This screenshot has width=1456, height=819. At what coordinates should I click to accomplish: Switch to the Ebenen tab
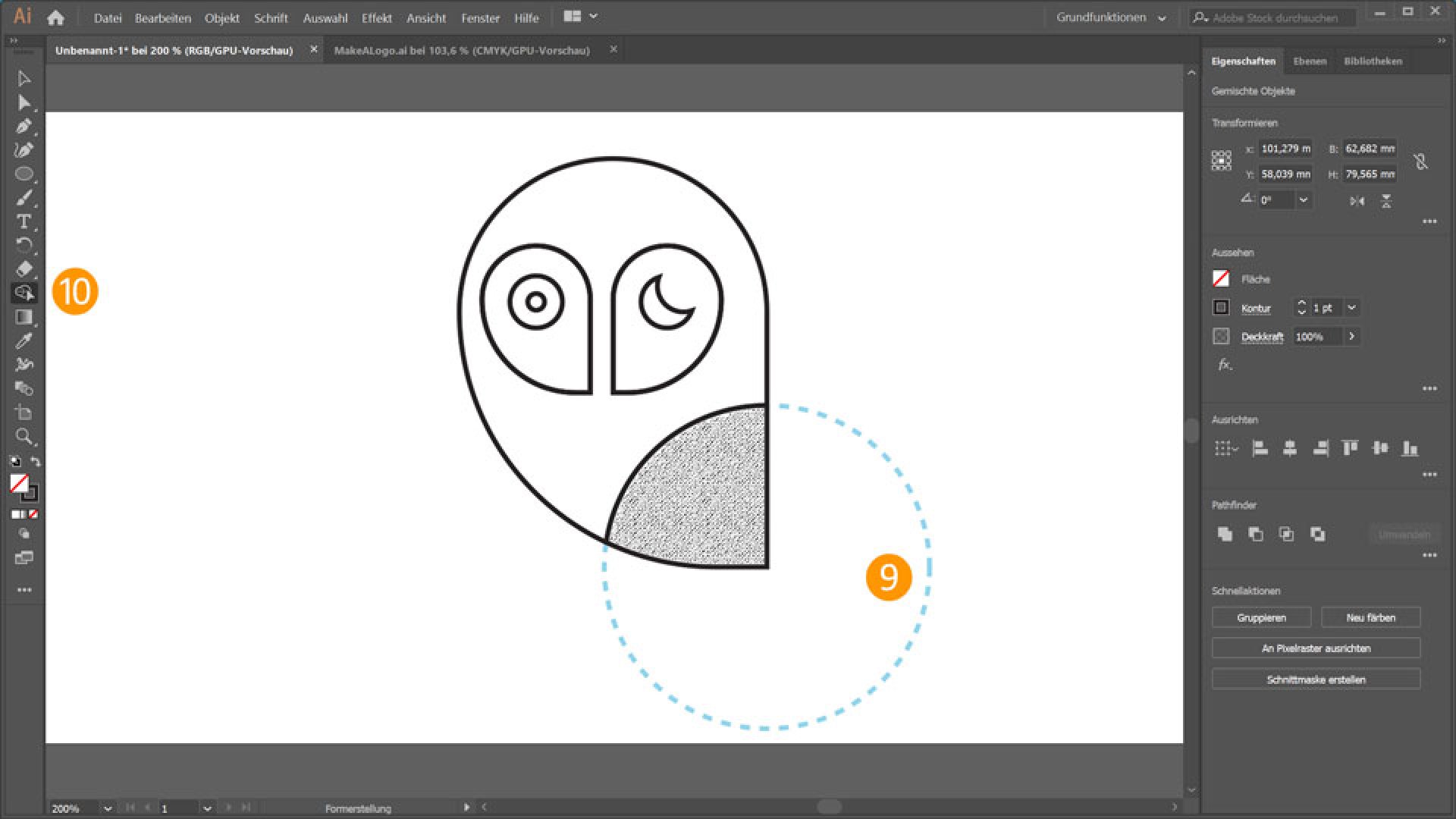(x=1310, y=61)
